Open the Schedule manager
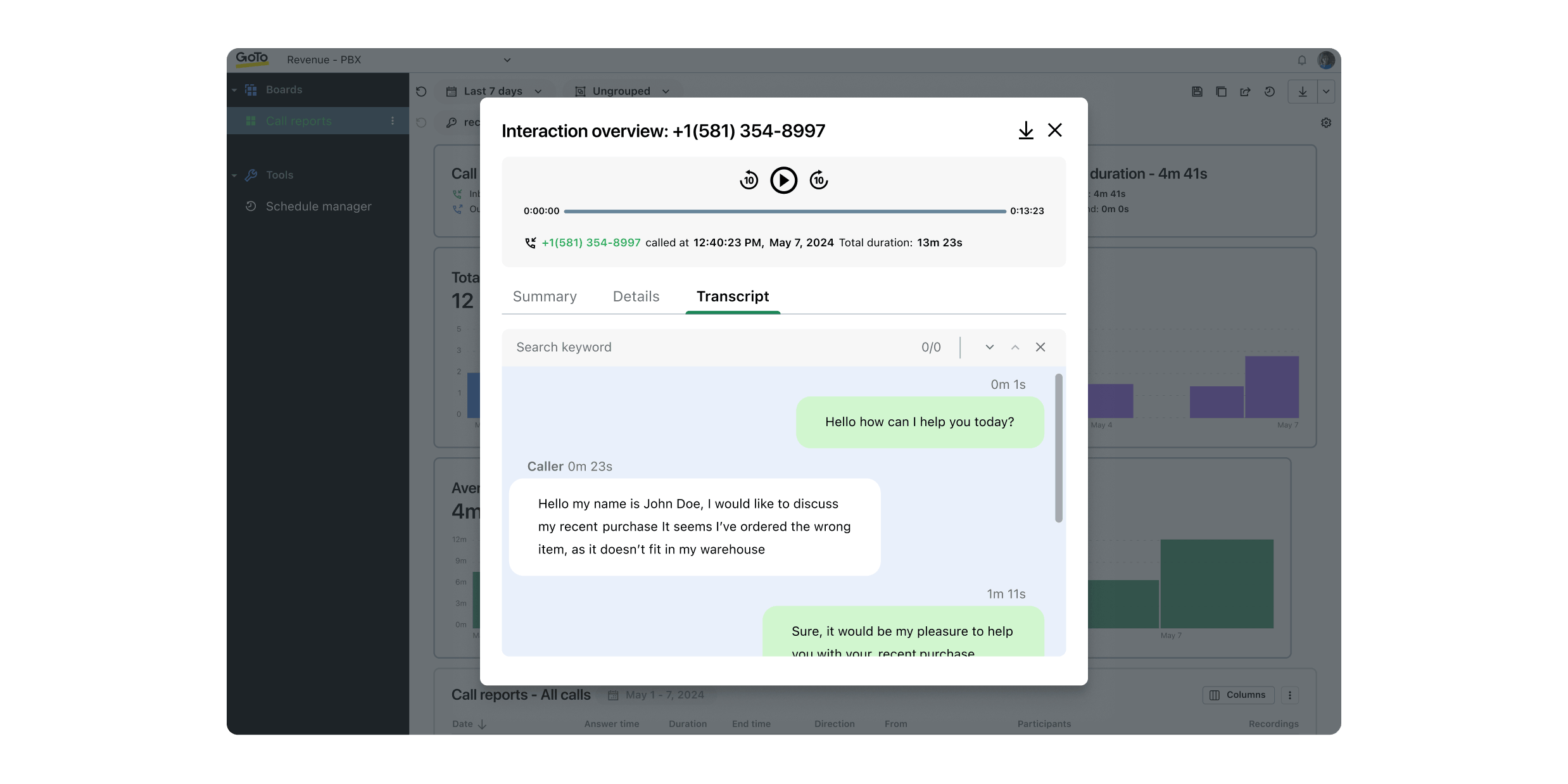The height and width of the screenshot is (784, 1568). point(319,206)
